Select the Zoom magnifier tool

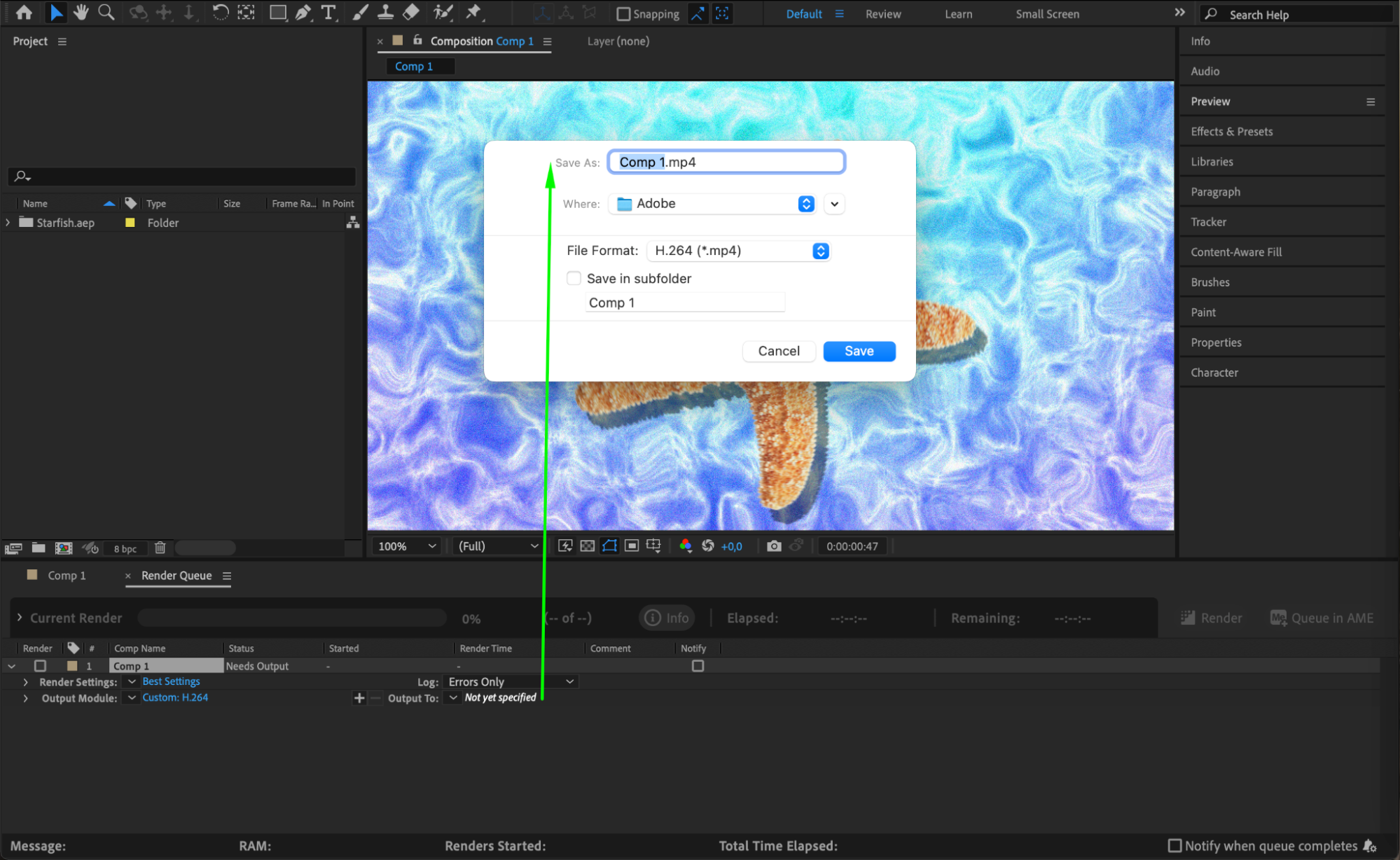[x=106, y=12]
